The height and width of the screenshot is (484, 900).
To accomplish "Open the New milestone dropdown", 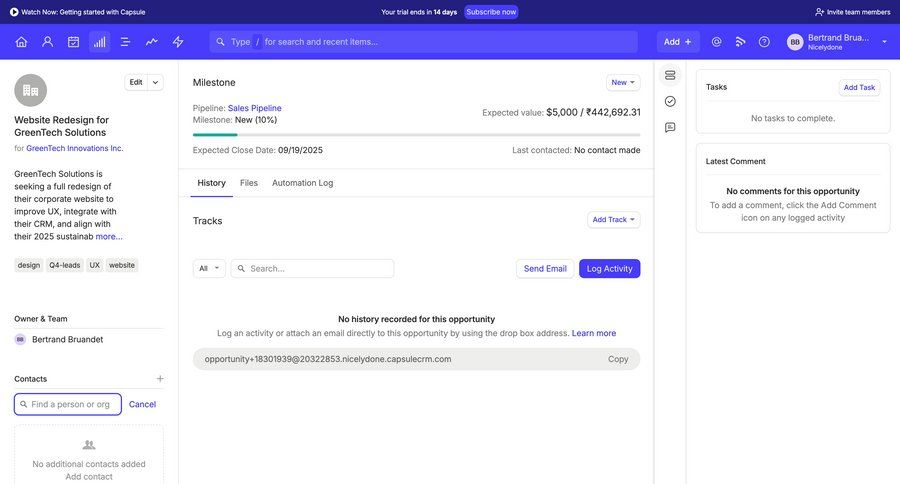I will (x=623, y=82).
